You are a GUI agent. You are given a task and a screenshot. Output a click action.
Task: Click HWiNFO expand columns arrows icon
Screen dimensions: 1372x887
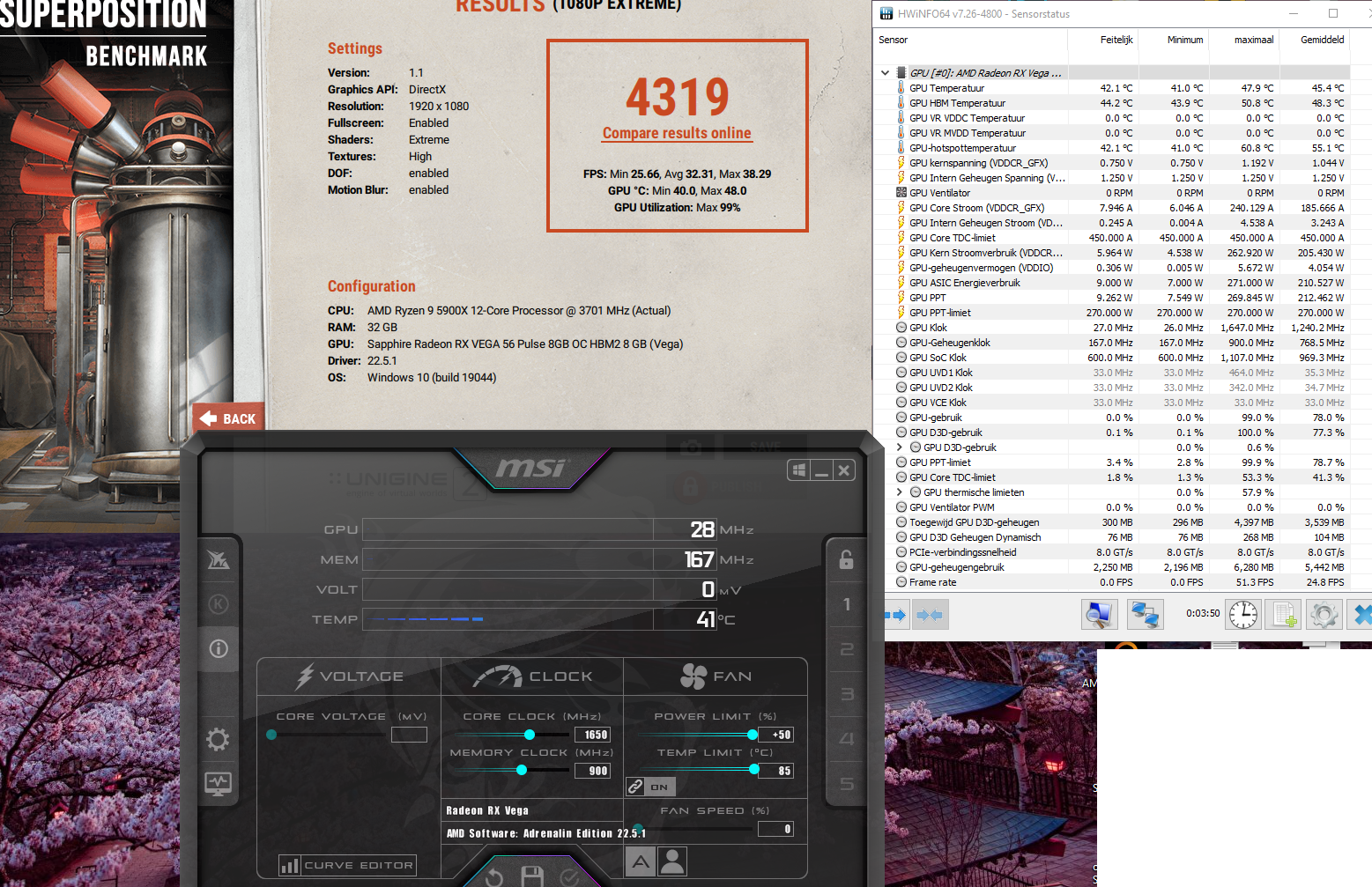[x=895, y=615]
